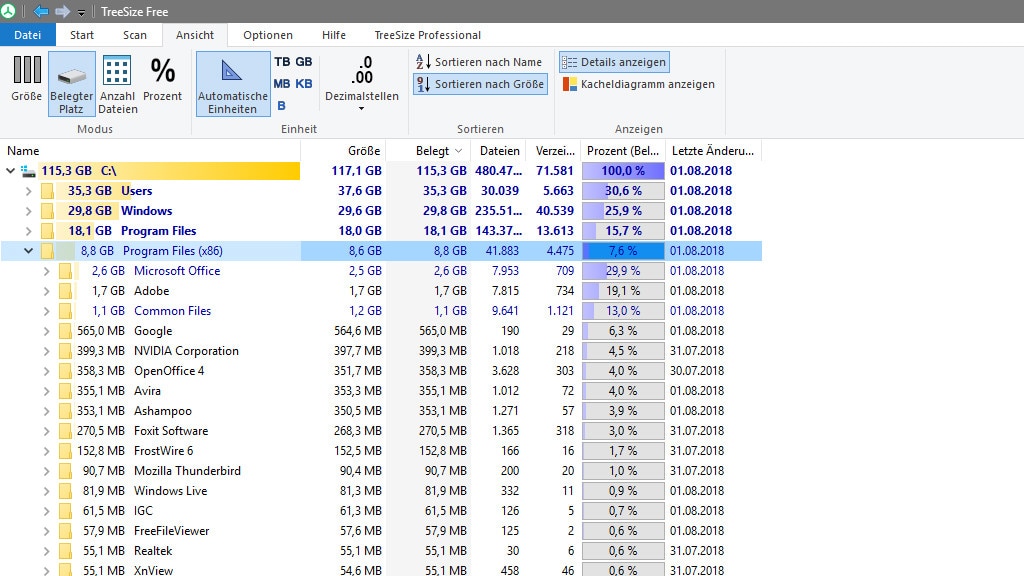
Task: Expand the Microsoft Office folder
Action: (46, 271)
